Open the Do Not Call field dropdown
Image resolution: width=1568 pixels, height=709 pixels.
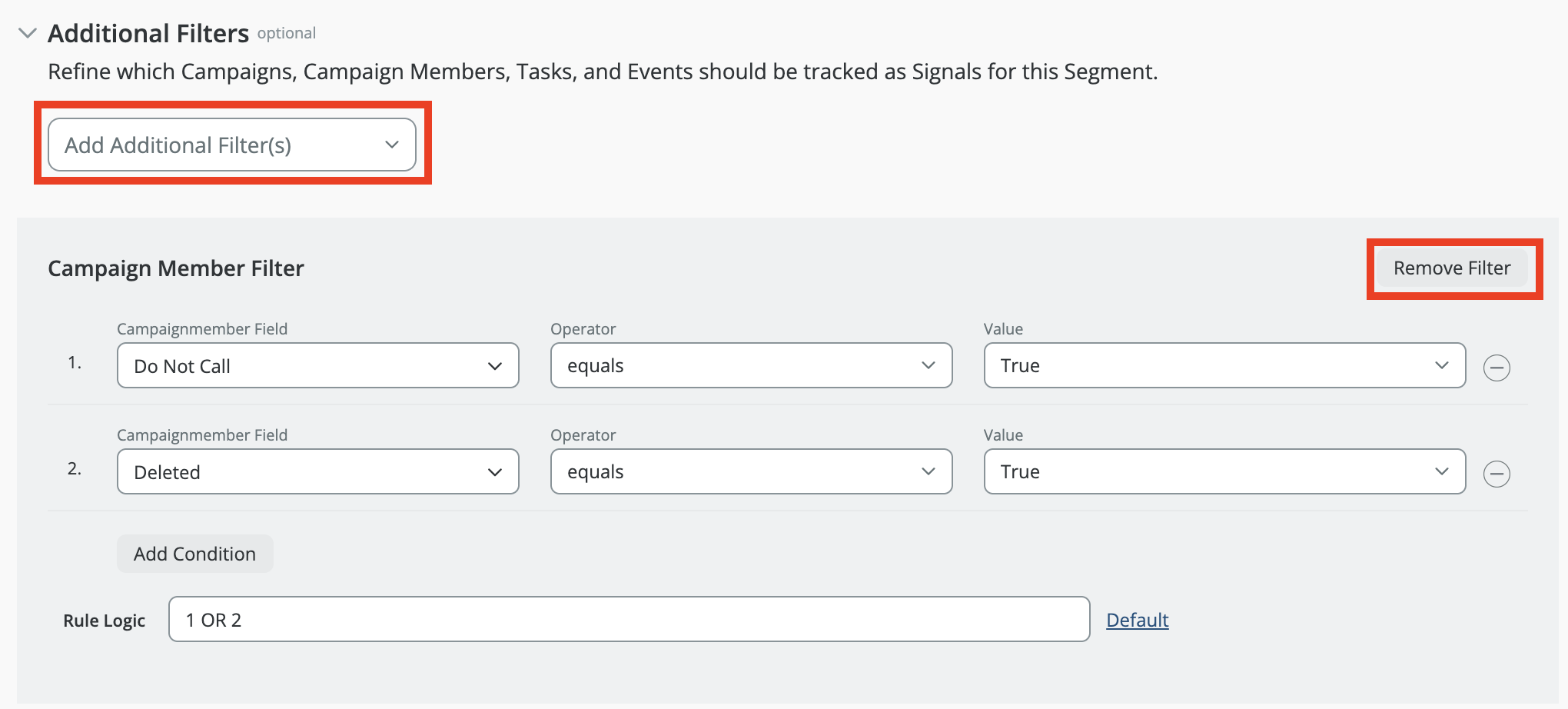pos(317,365)
